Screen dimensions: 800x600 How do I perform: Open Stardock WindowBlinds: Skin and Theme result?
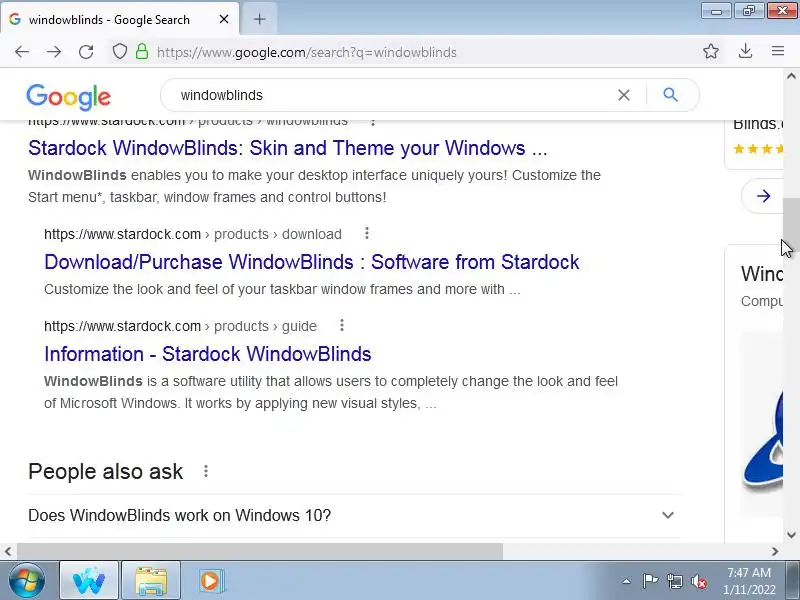point(288,148)
